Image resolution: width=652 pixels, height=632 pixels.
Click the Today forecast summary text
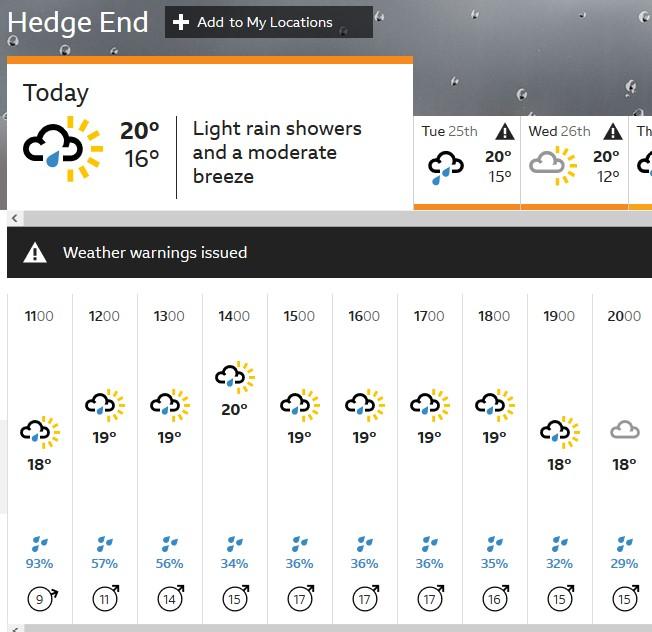point(277,152)
